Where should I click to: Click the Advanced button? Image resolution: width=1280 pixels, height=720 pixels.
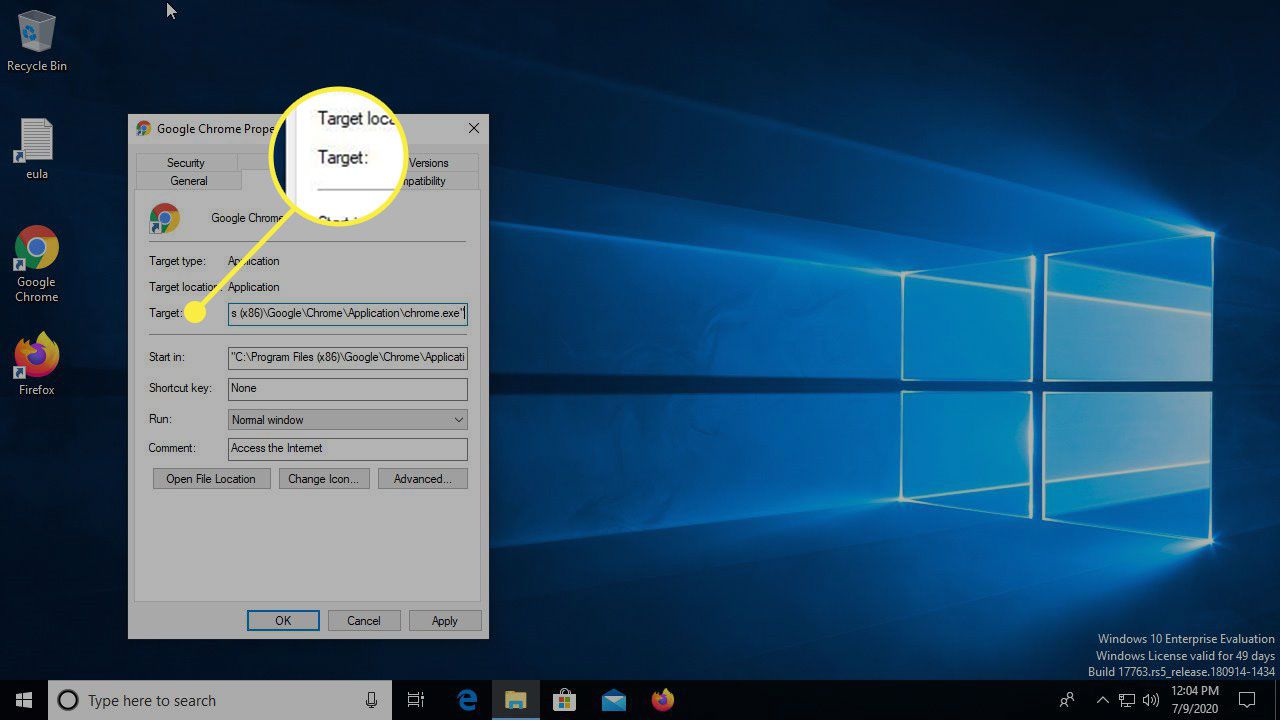click(x=422, y=479)
